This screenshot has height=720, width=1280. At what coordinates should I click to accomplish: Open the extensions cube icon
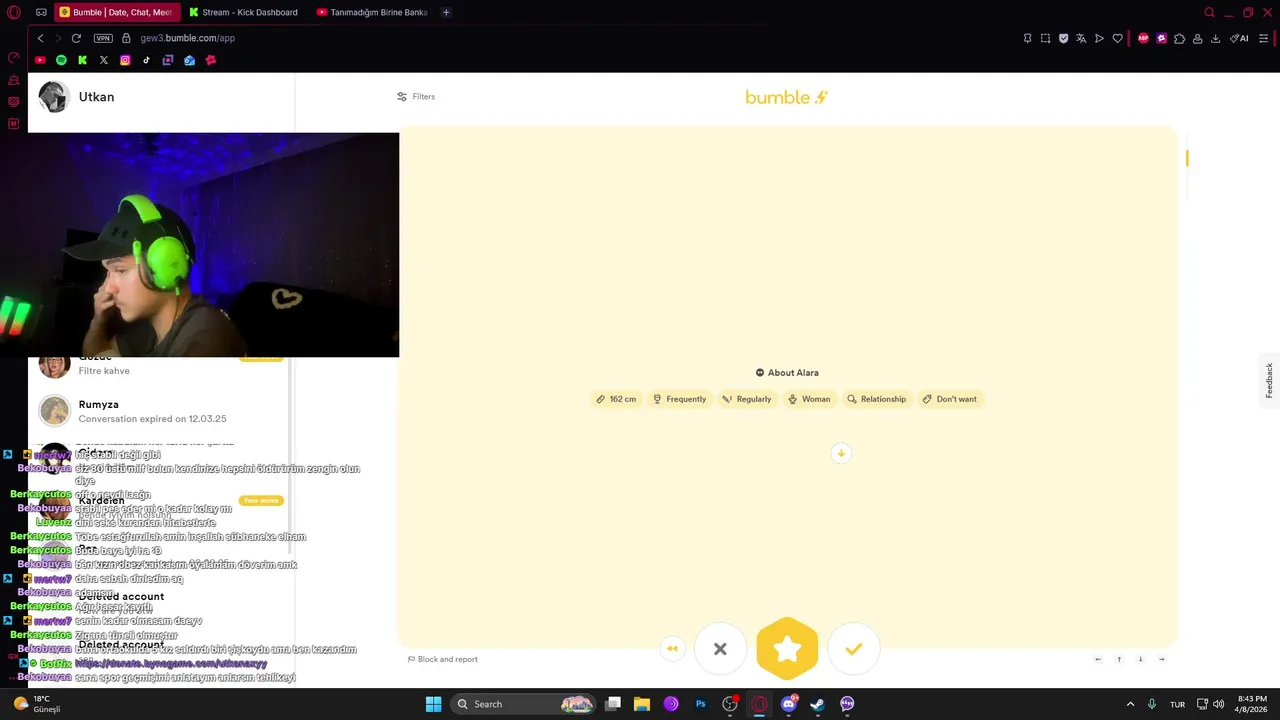point(1179,38)
